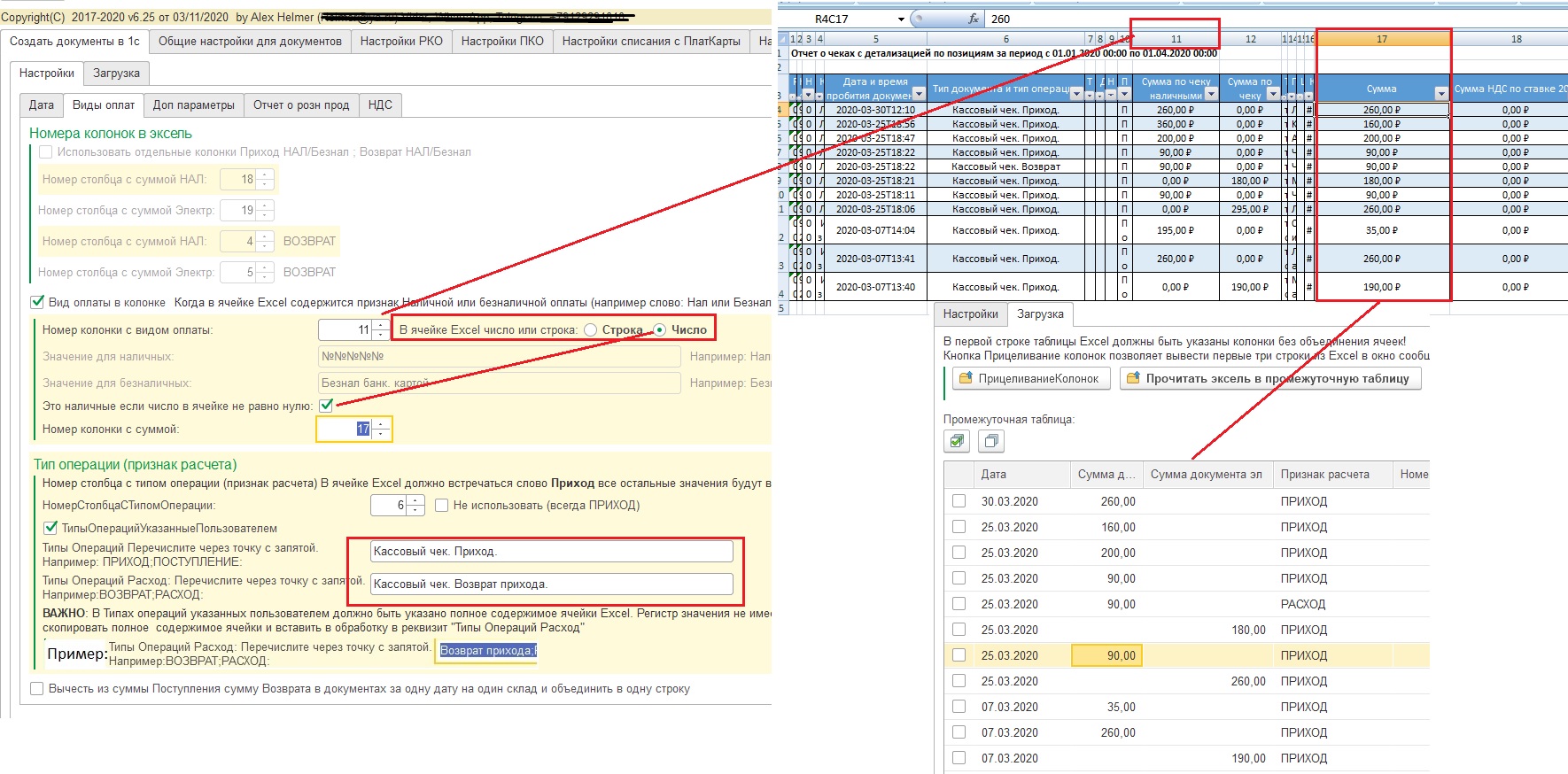The width and height of the screenshot is (1568, 774).
Task: Tick checkbox for the 30.03.2020 row
Action: click(x=959, y=501)
